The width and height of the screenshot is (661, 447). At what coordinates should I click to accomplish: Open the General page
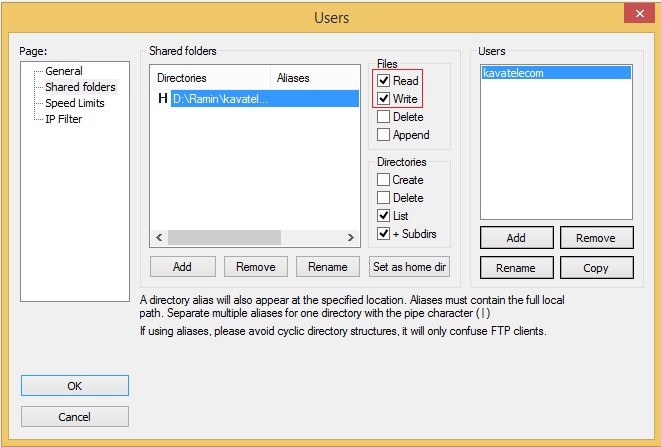pos(63,71)
